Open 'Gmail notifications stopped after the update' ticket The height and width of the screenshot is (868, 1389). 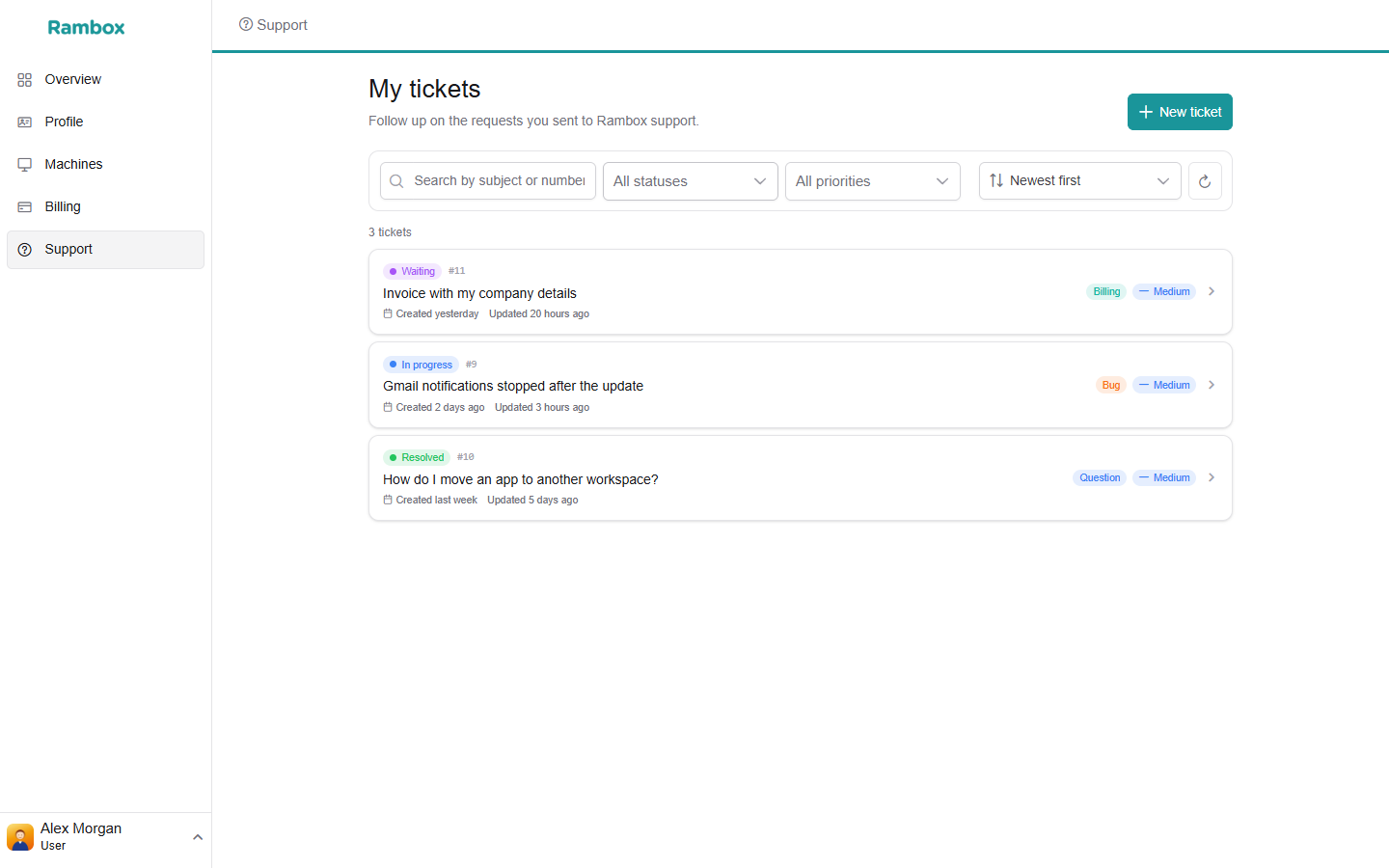801,385
